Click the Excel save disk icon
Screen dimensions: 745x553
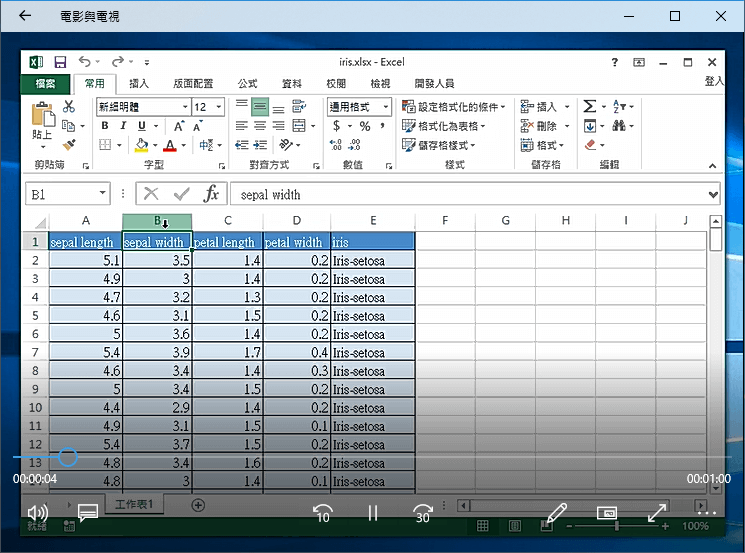pyautogui.click(x=60, y=62)
